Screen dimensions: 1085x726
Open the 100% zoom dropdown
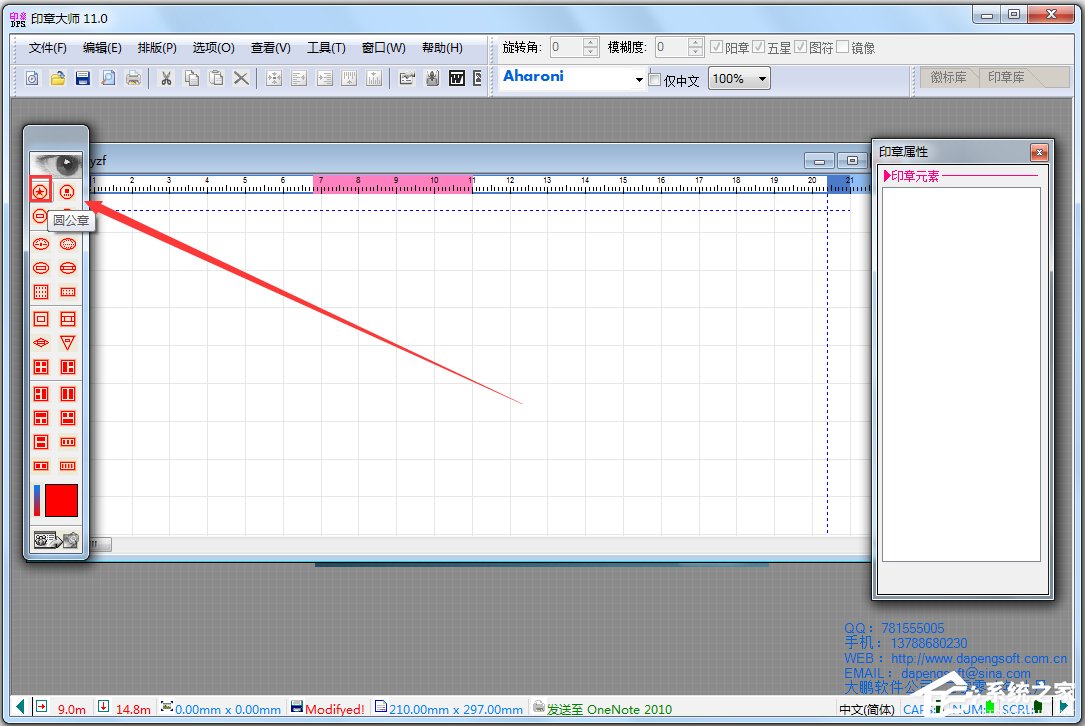[762, 78]
